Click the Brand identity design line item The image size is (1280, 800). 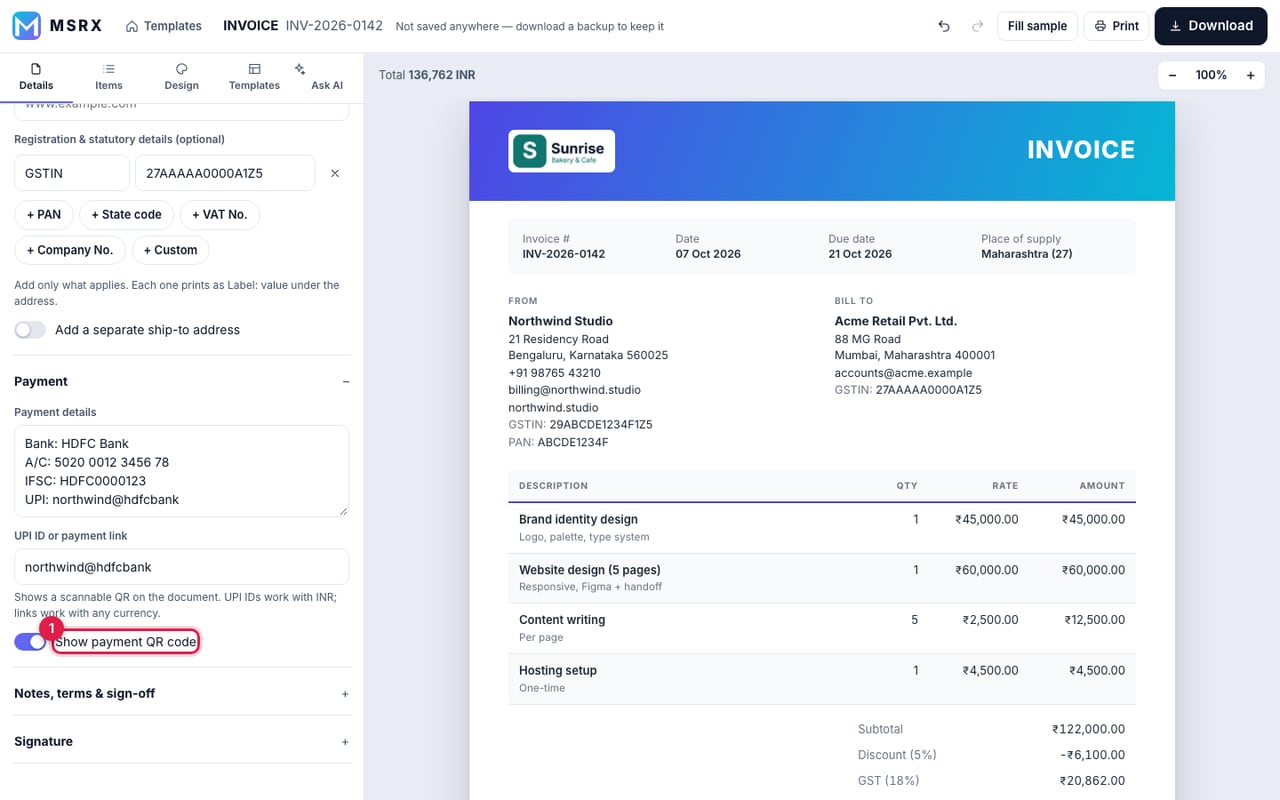coord(822,528)
